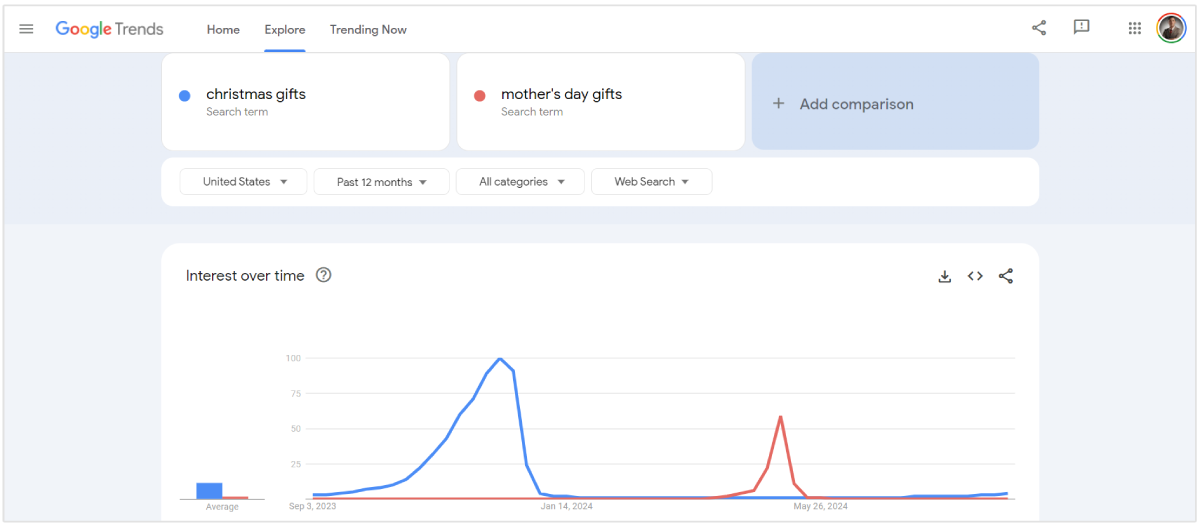The width and height of the screenshot is (1200, 527).
Task: Download the Interest over time chart
Action: pos(944,277)
